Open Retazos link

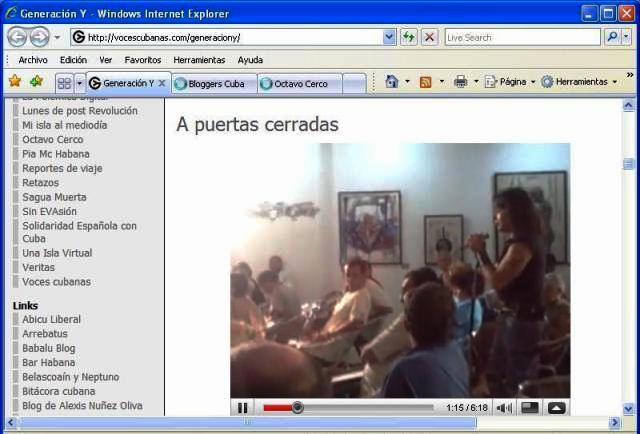click(x=40, y=183)
